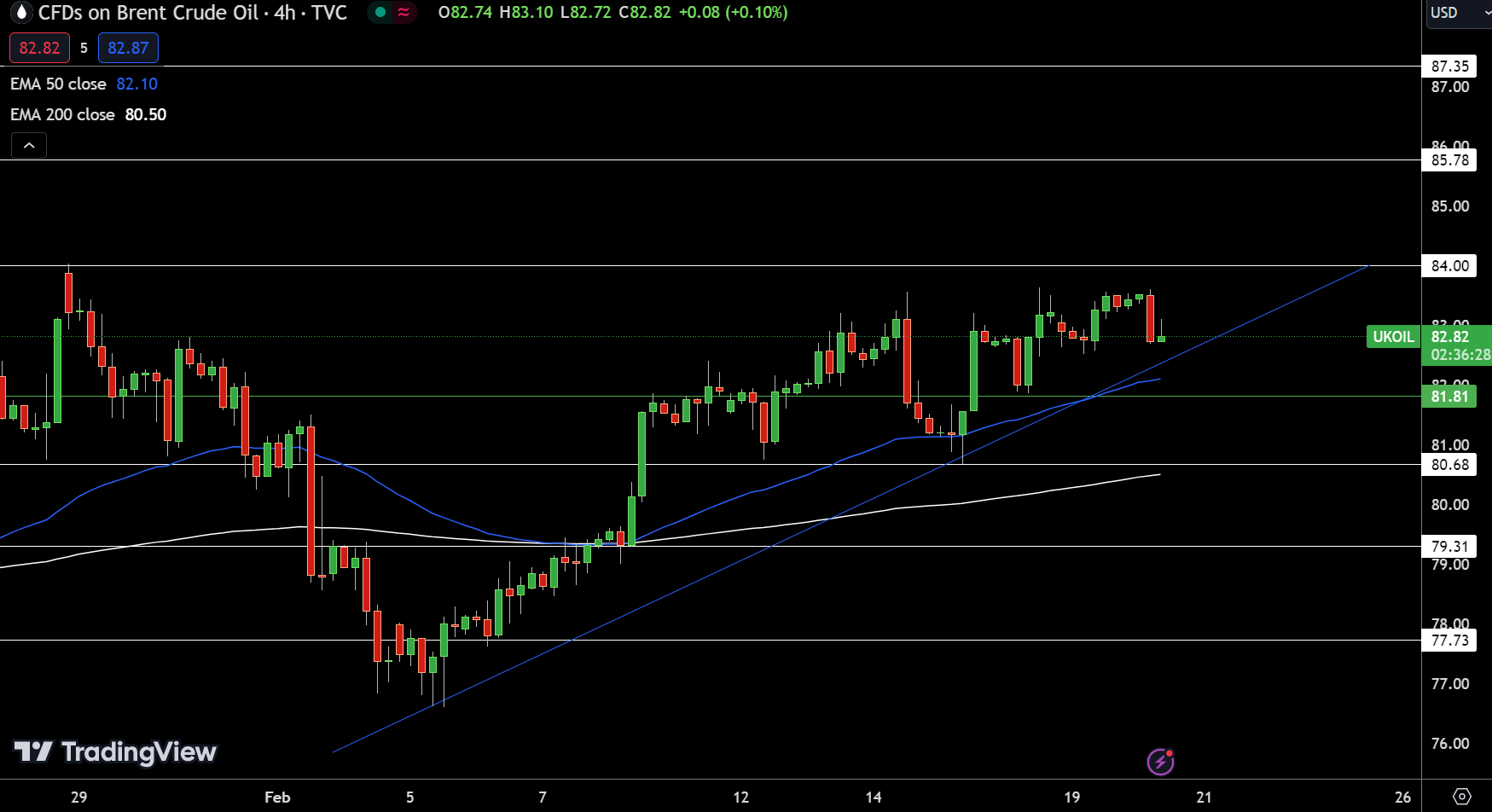Click the blue buy price 82.87 button
Viewport: 1492px width, 812px height.
128,49
